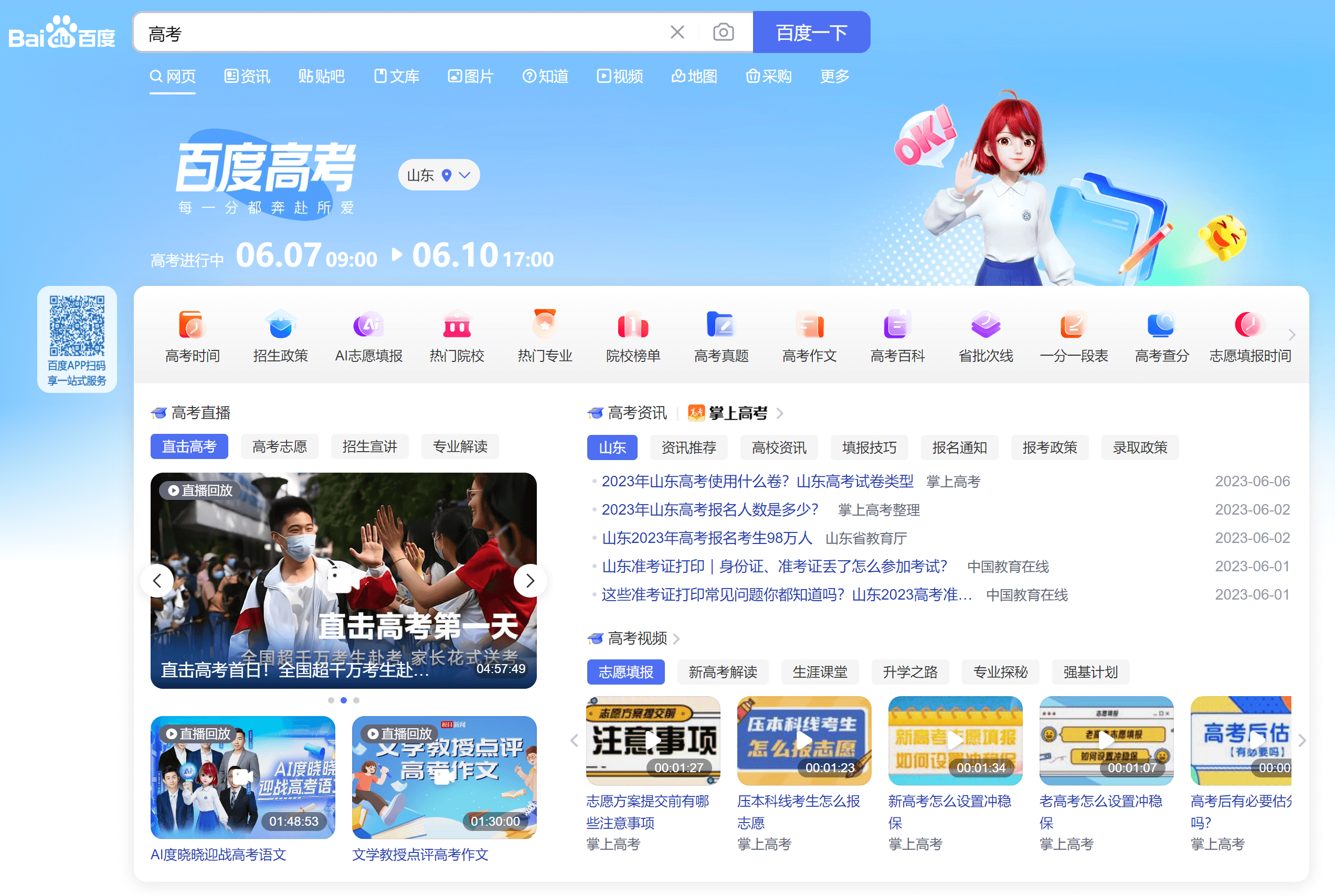
Task: Open camera image search icon
Action: click(724, 32)
